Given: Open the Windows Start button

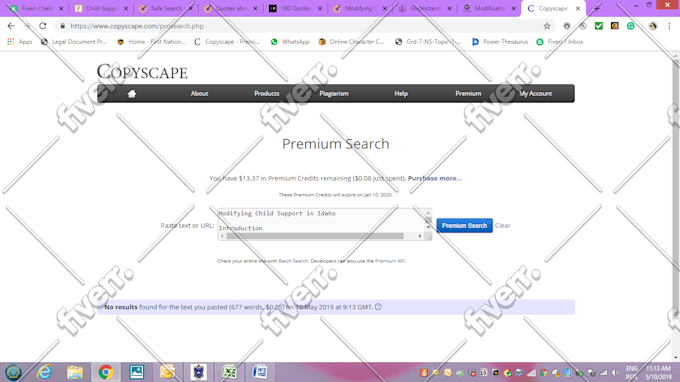Looking at the screenshot, I should 13,372.
